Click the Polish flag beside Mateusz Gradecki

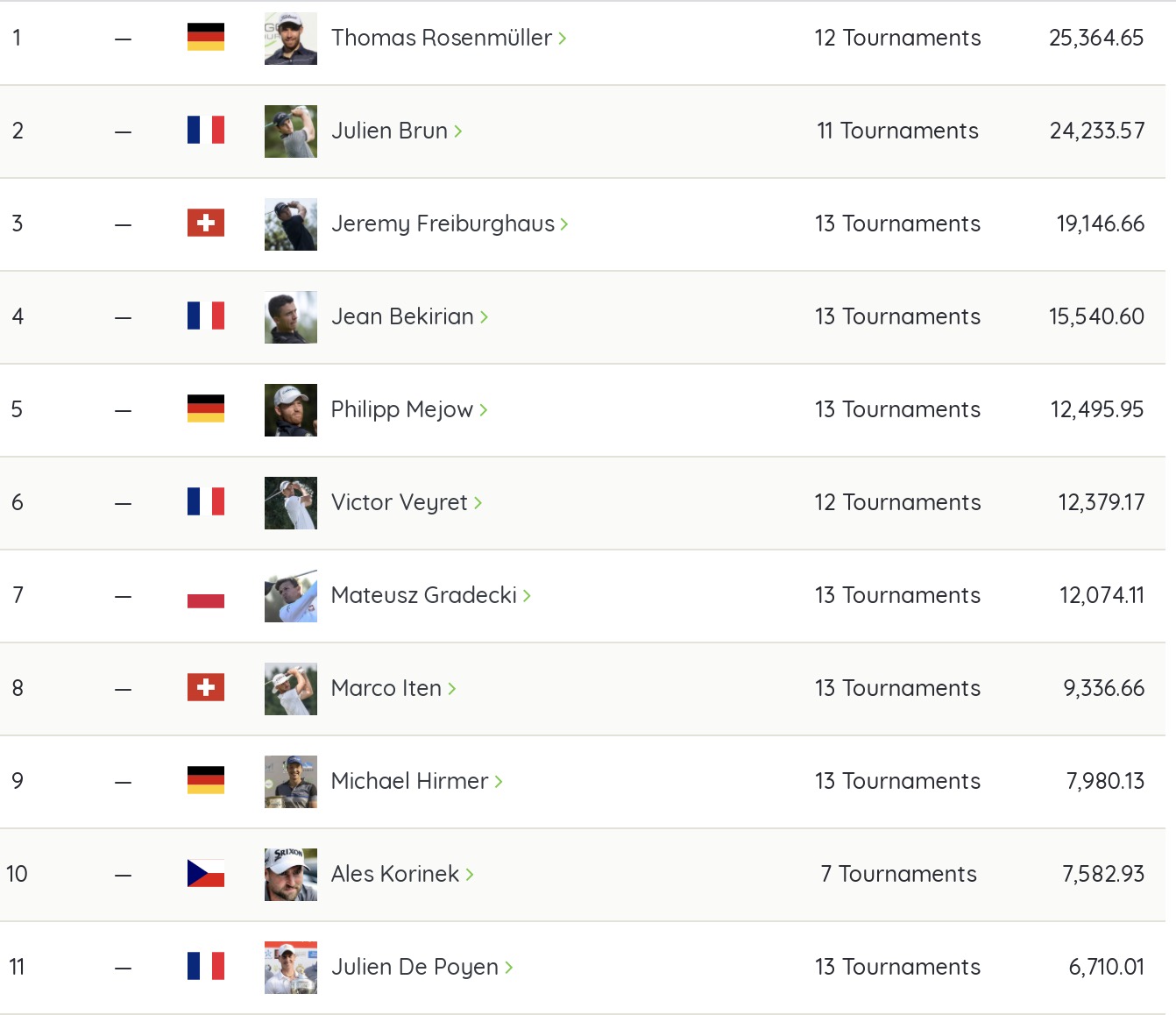(x=206, y=594)
